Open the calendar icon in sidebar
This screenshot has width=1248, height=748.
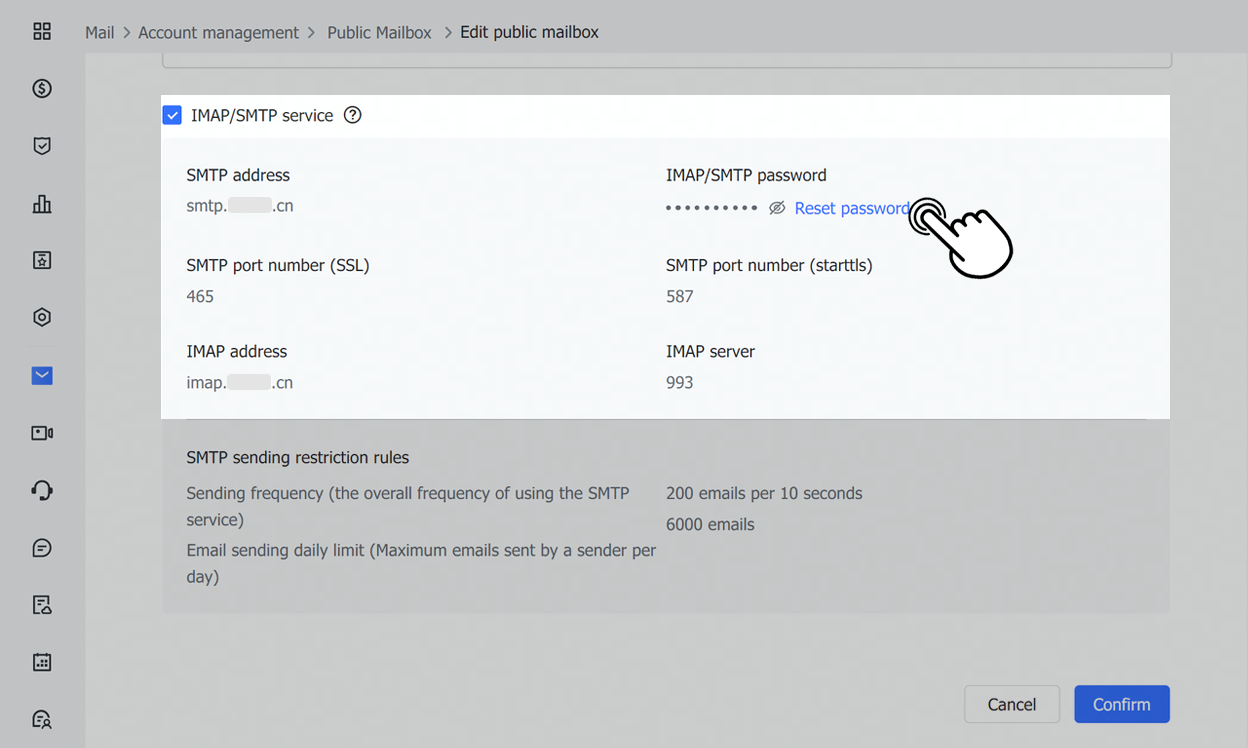click(41, 661)
